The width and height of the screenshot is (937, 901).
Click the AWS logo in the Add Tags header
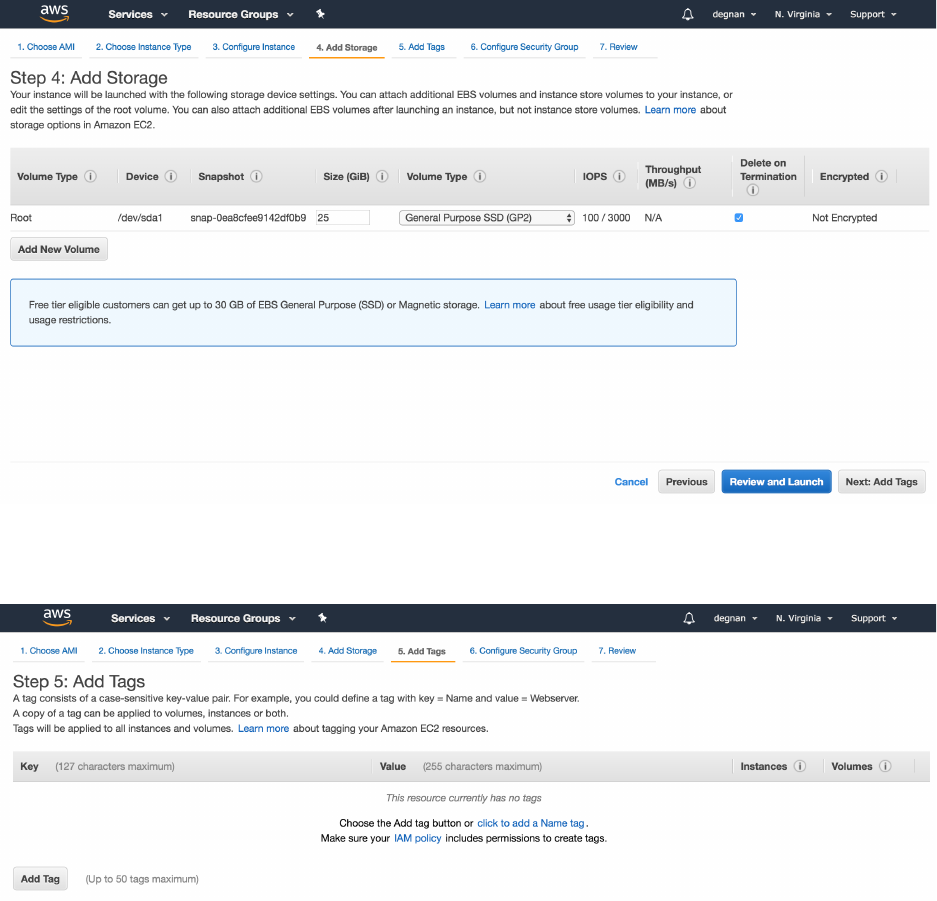[57, 617]
